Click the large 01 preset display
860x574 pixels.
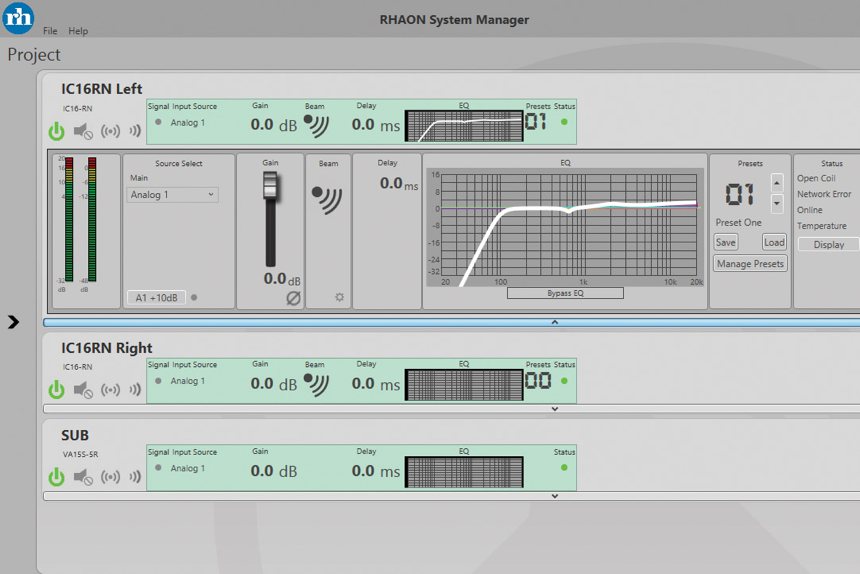[x=740, y=194]
